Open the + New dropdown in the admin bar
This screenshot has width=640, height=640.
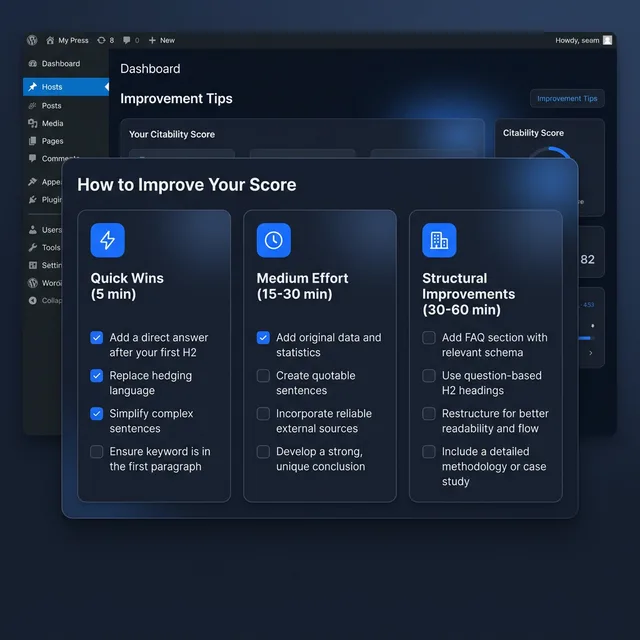(x=161, y=40)
